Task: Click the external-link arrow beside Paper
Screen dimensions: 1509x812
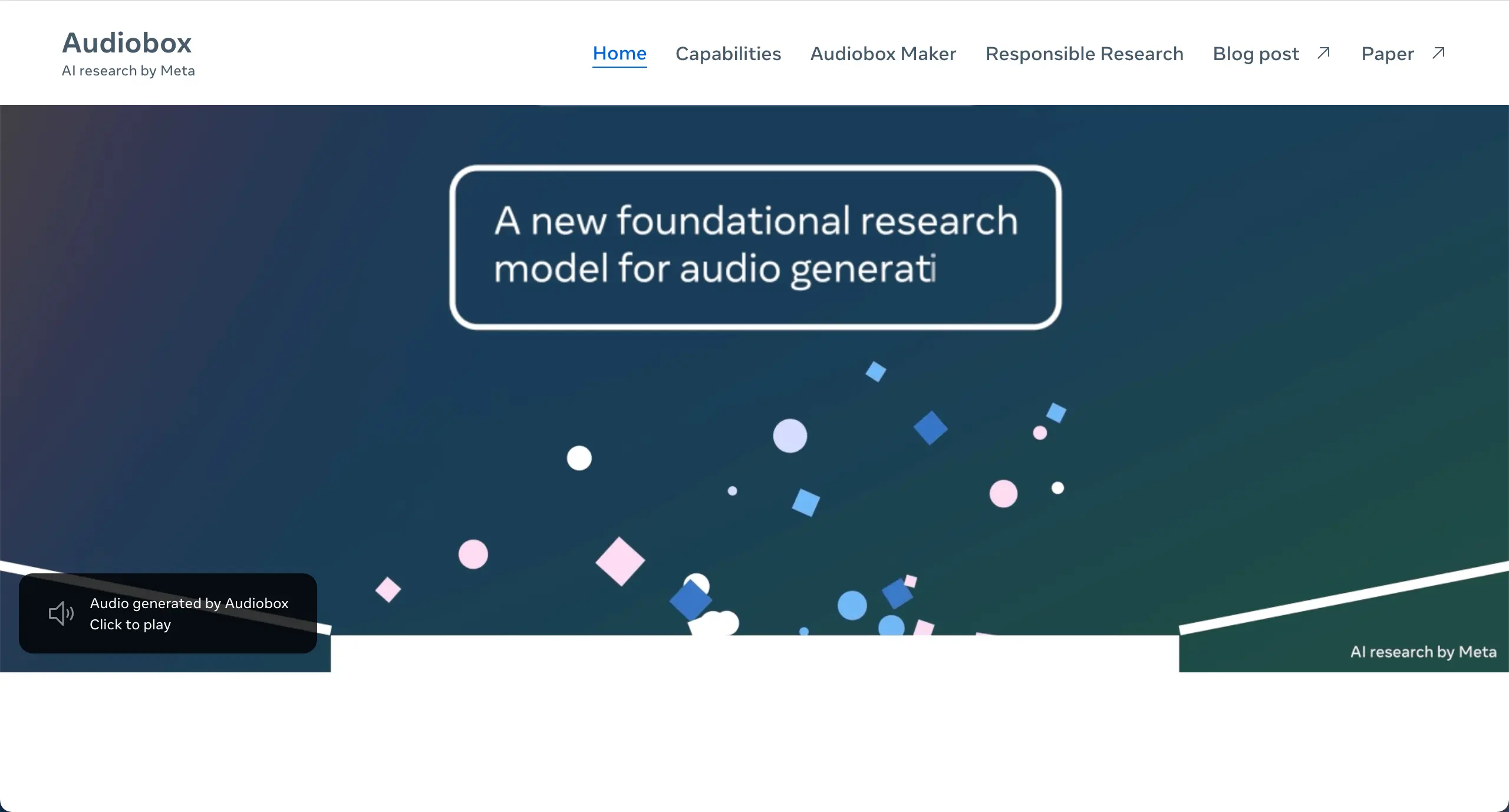Action: click(1438, 52)
